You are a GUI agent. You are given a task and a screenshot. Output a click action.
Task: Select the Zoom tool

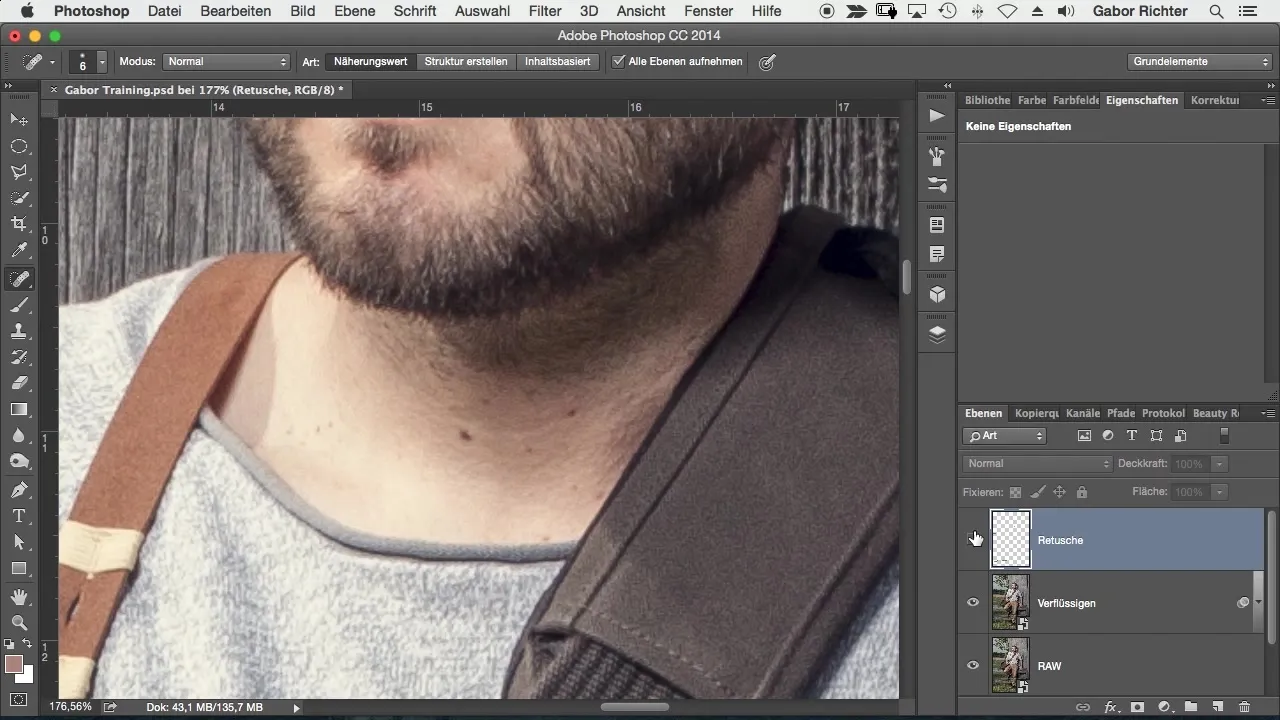pyautogui.click(x=19, y=622)
